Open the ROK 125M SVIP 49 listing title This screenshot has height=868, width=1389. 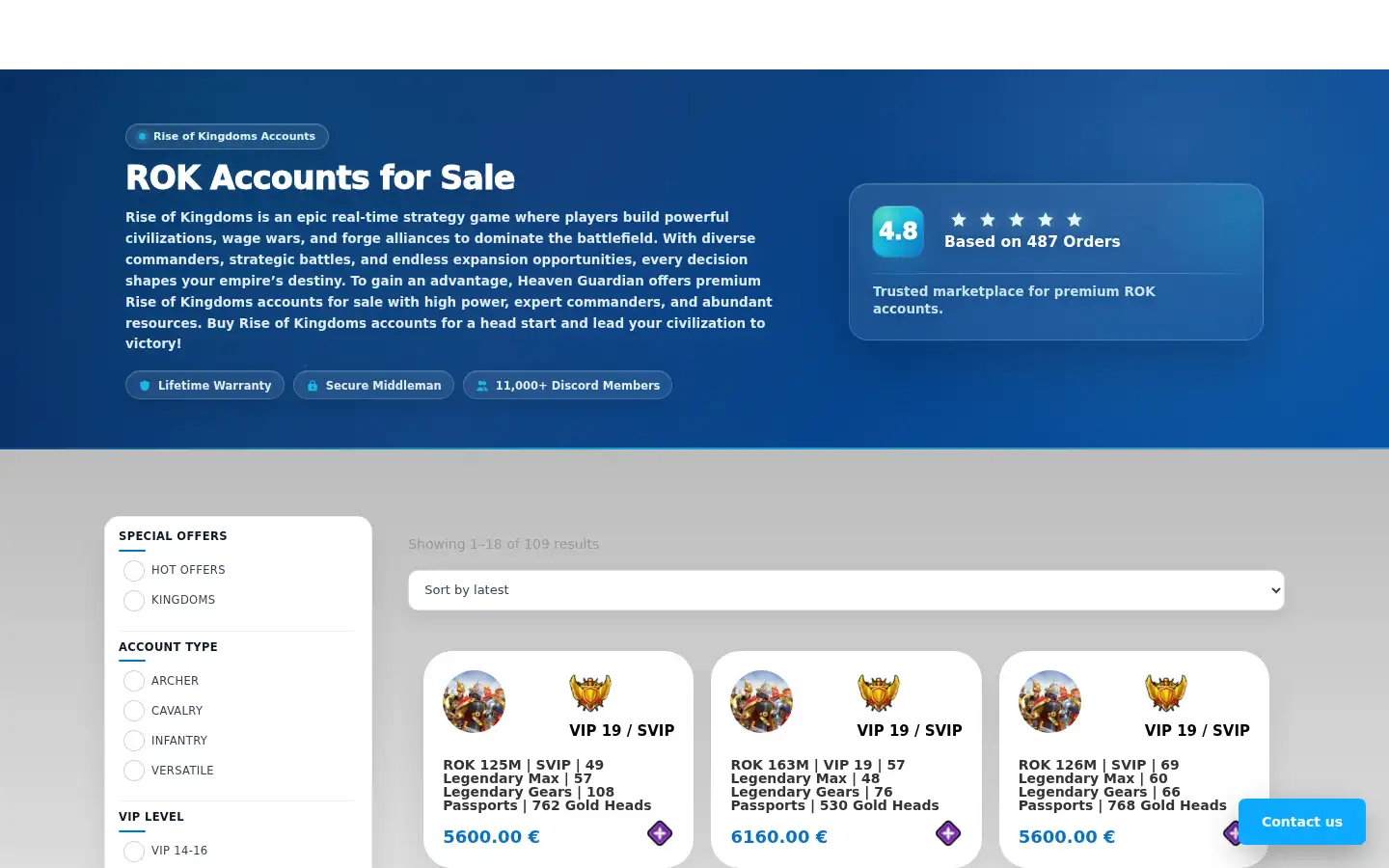547,785
